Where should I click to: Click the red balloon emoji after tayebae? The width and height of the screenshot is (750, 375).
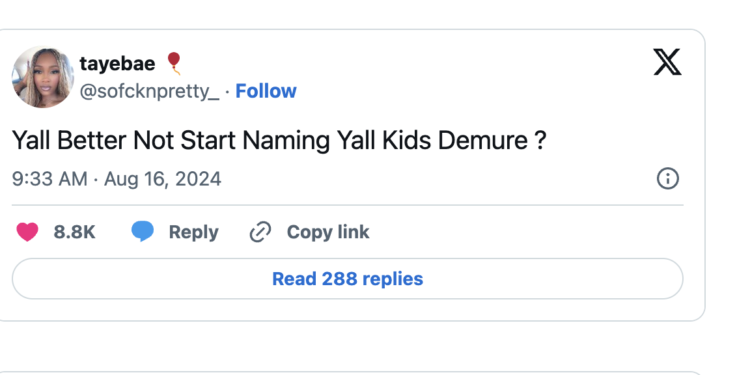coord(174,64)
